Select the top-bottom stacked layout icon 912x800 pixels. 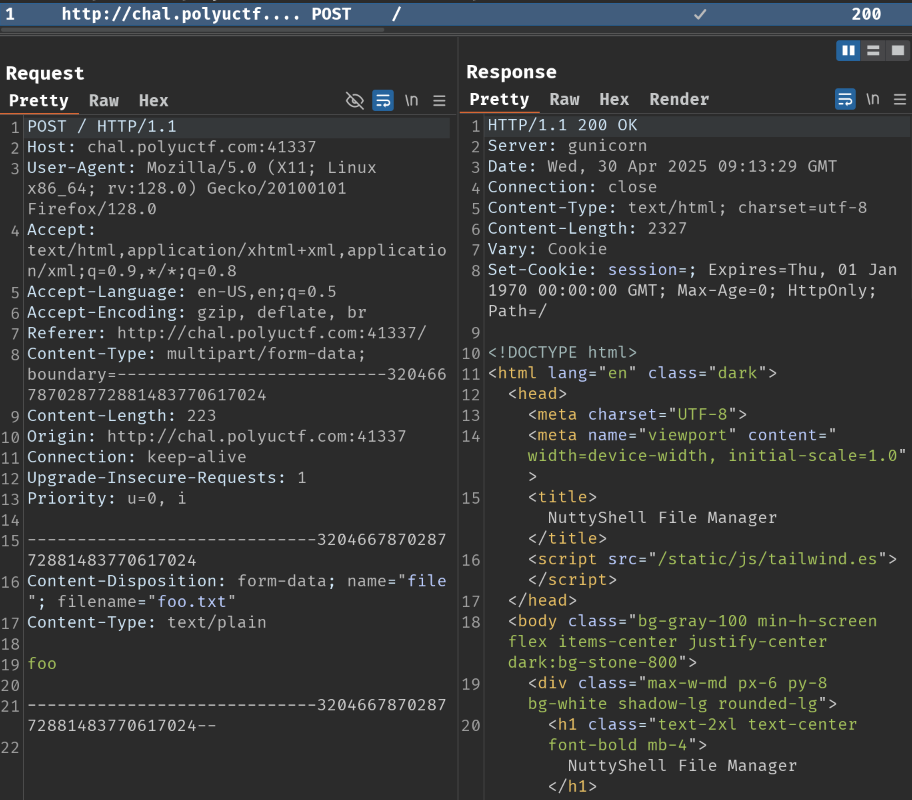(x=872, y=51)
